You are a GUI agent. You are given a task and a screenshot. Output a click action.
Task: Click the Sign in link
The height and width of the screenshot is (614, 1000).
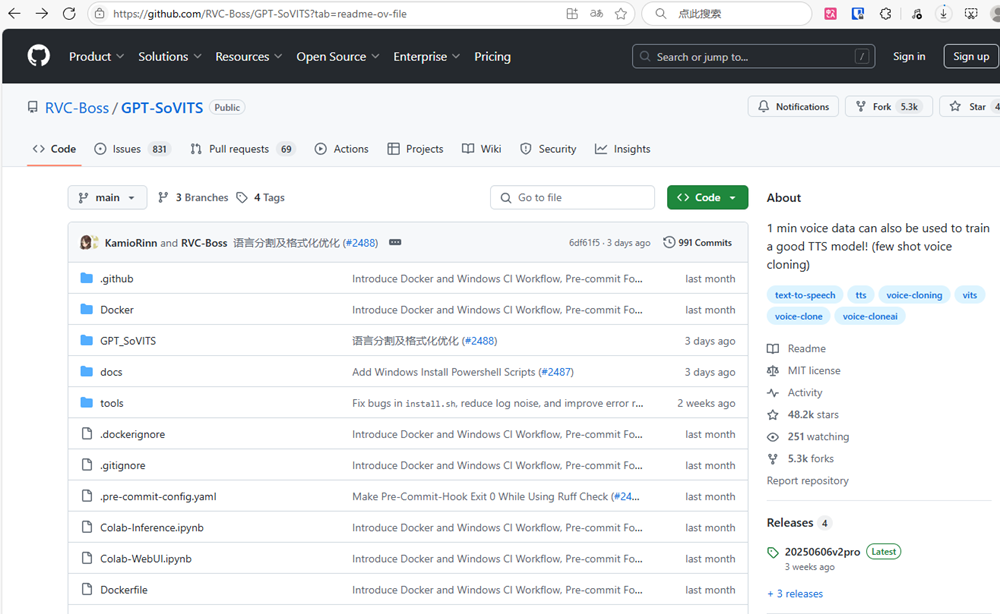909,56
